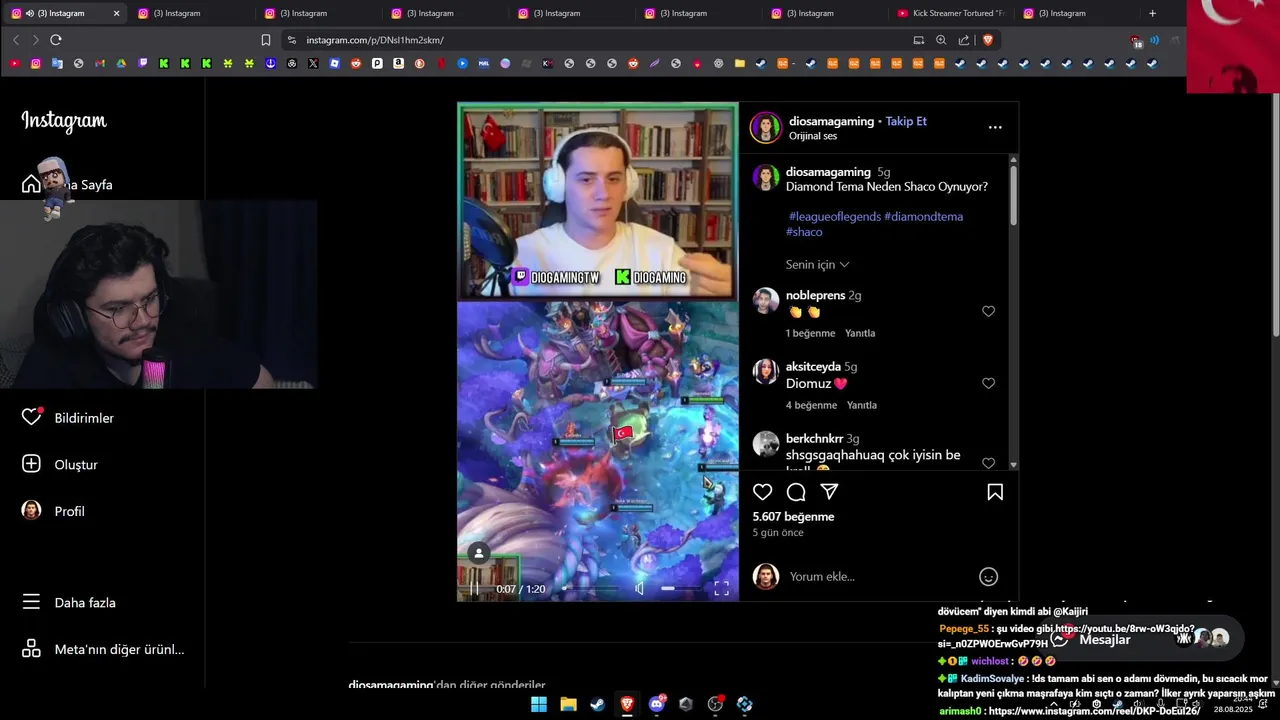This screenshot has height=720, width=1280.
Task: Open the Google Drive bookmark
Action: tap(121, 63)
